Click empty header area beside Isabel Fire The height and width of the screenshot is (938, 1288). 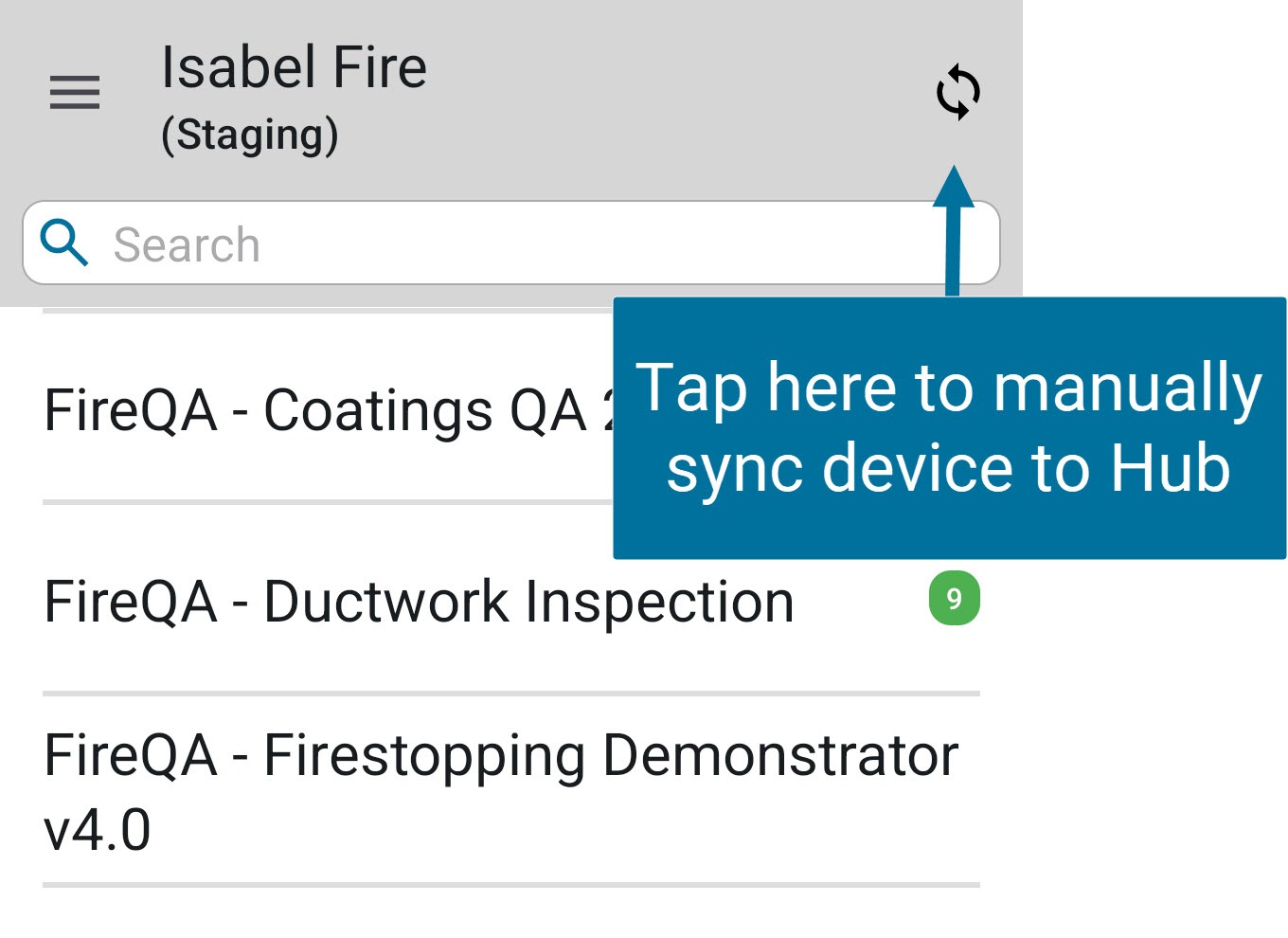(663, 95)
